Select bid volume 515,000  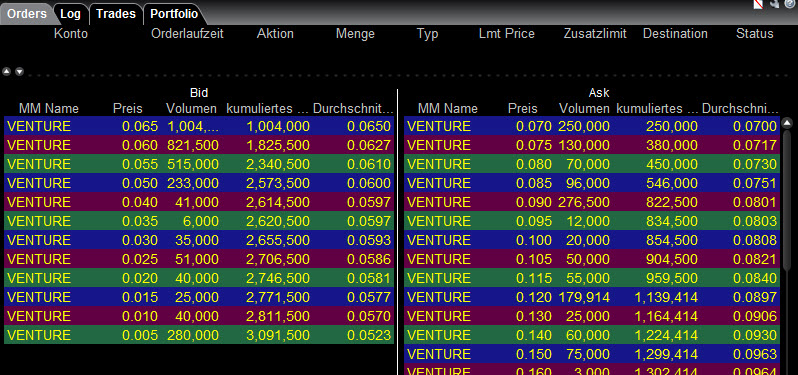(193, 164)
